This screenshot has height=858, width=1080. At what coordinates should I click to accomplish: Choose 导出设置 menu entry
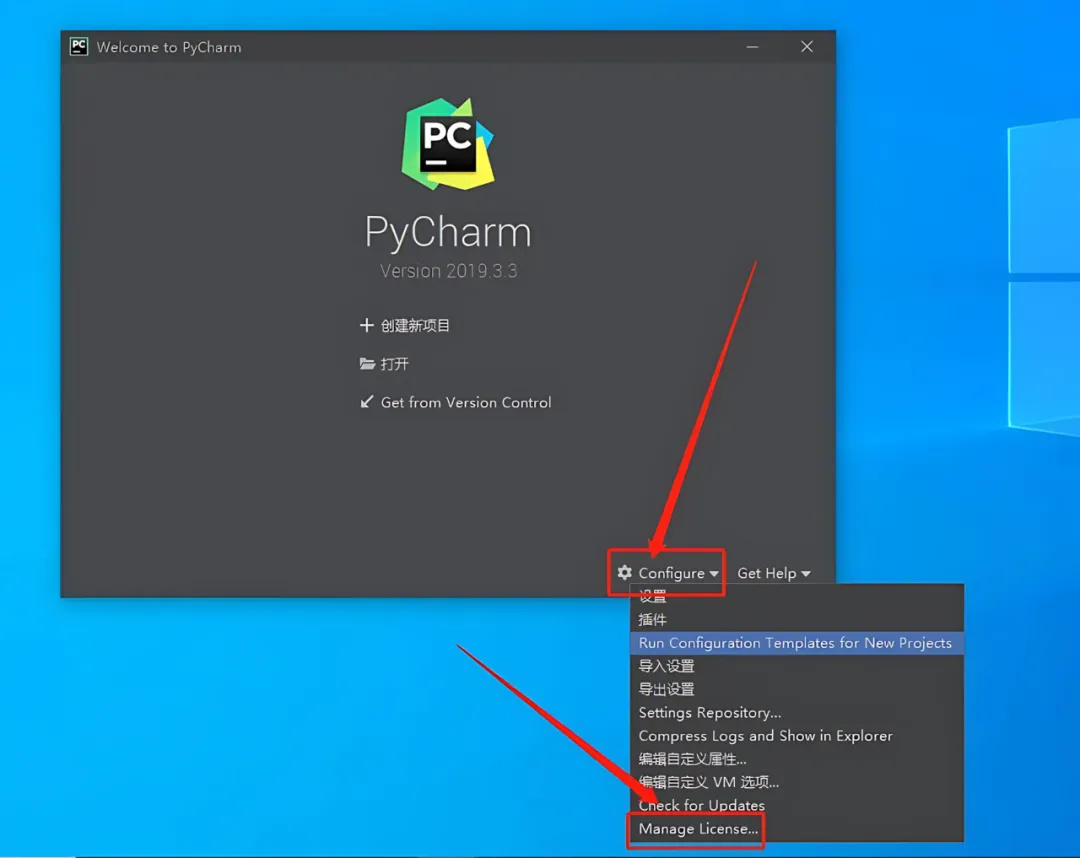797,689
